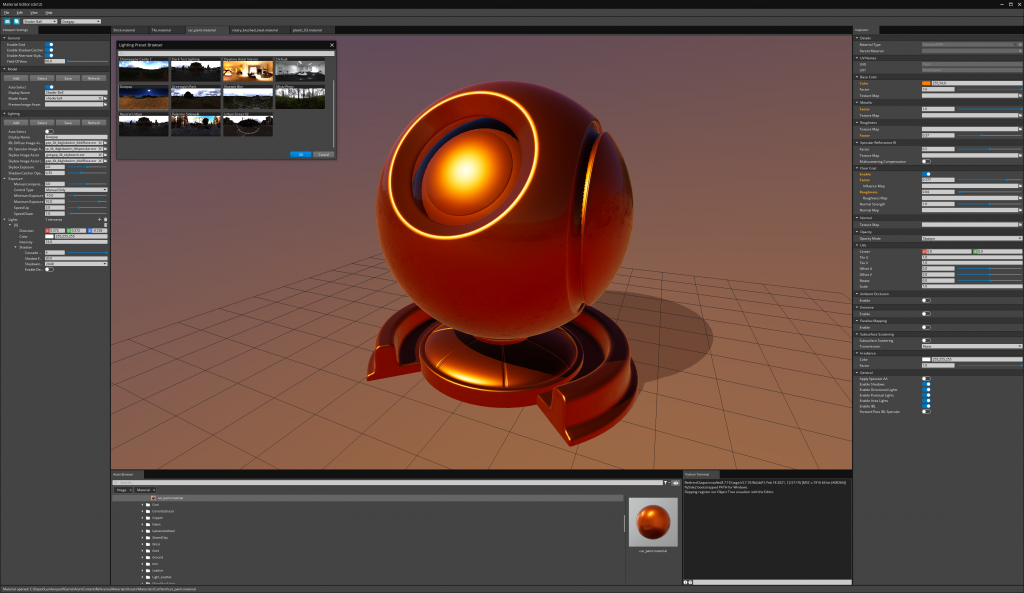This screenshot has width=1024, height=593.
Task: Clear the Model Asset field with its X icon
Action: [x=102, y=98]
